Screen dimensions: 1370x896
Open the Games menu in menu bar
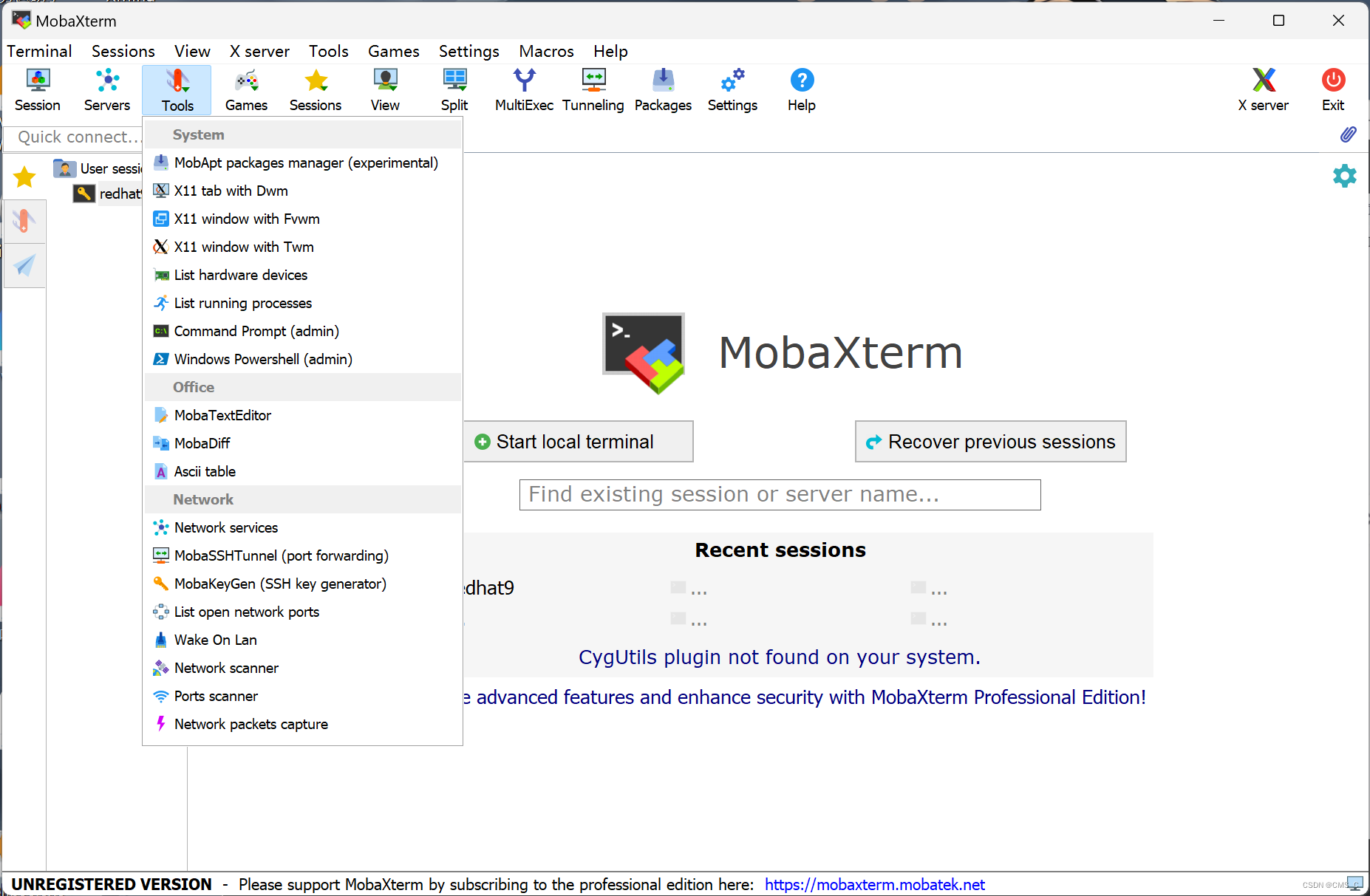tap(394, 51)
